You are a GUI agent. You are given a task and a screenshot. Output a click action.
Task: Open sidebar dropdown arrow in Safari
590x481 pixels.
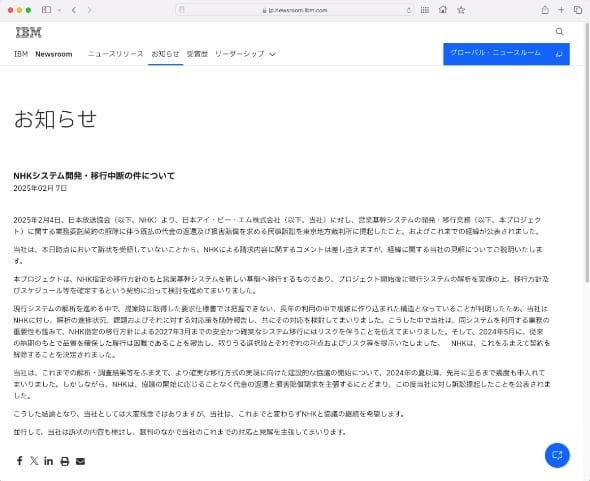tap(59, 11)
